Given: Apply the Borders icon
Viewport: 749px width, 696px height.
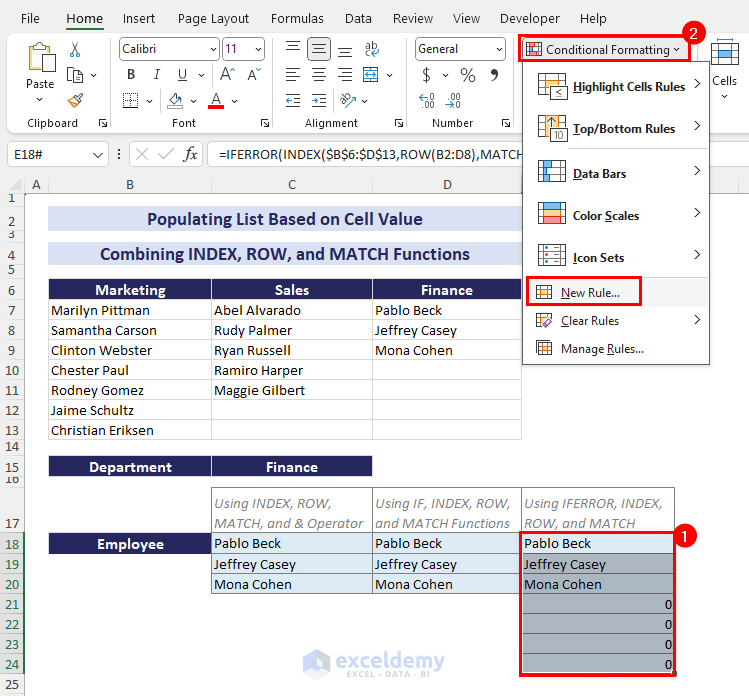Looking at the screenshot, I should point(130,100).
